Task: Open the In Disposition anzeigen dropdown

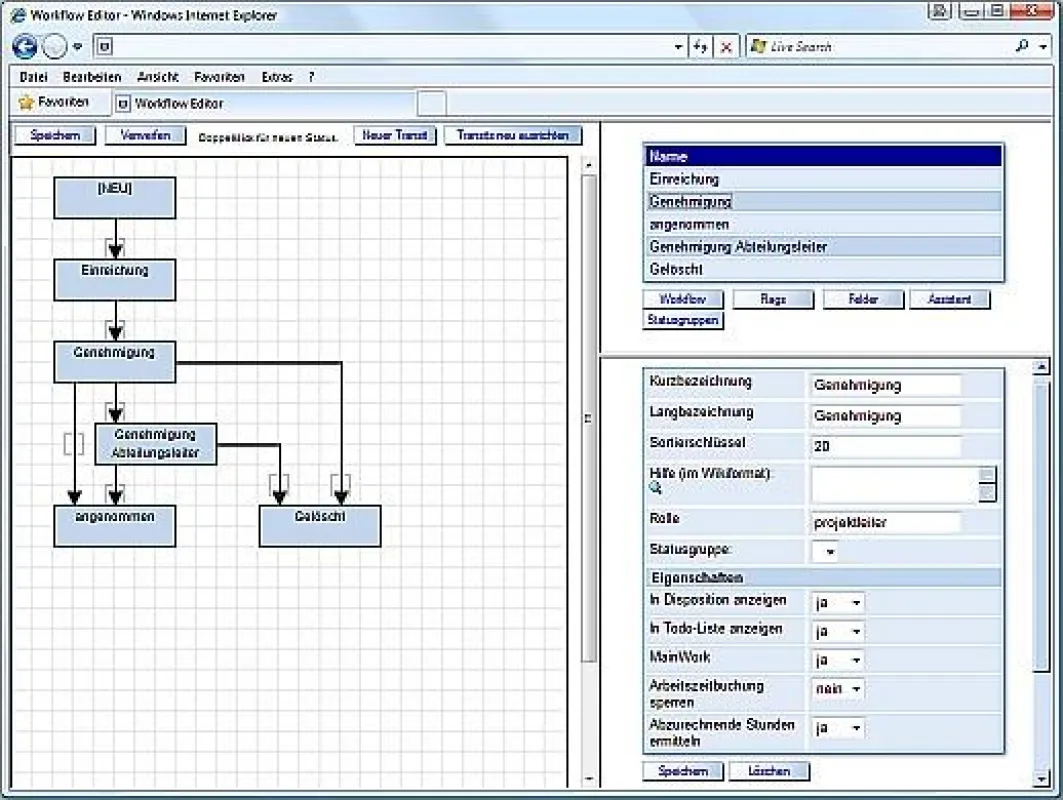Action: (839, 602)
